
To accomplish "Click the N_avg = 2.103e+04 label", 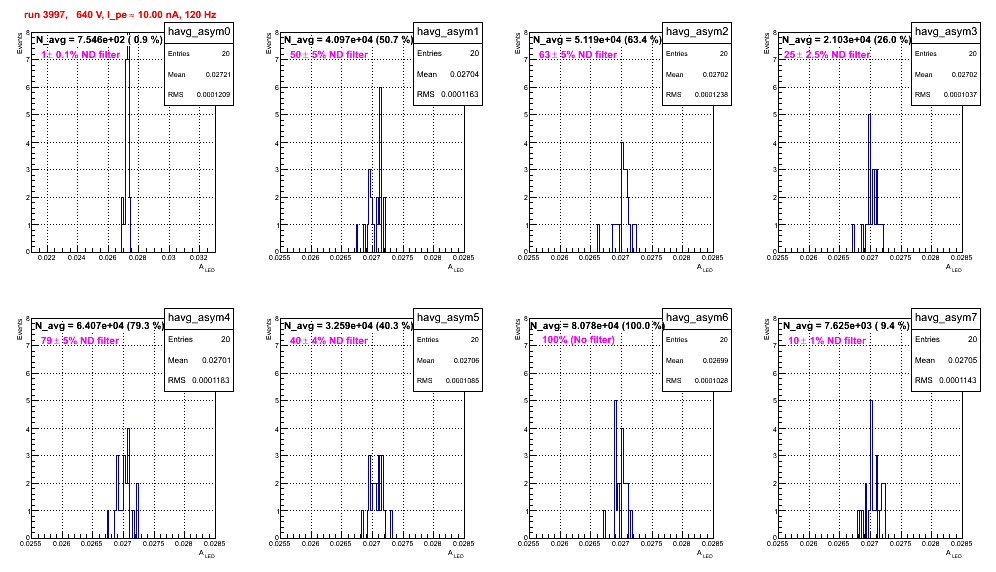I will pyautogui.click(x=845, y=40).
